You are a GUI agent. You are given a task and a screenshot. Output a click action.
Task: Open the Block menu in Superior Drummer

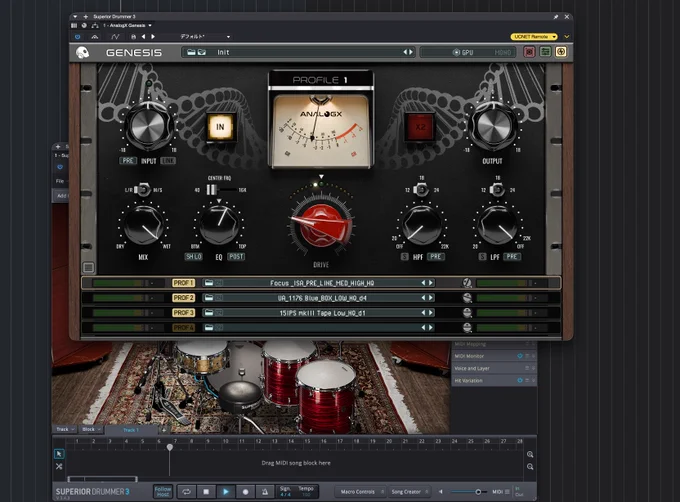(x=91, y=429)
